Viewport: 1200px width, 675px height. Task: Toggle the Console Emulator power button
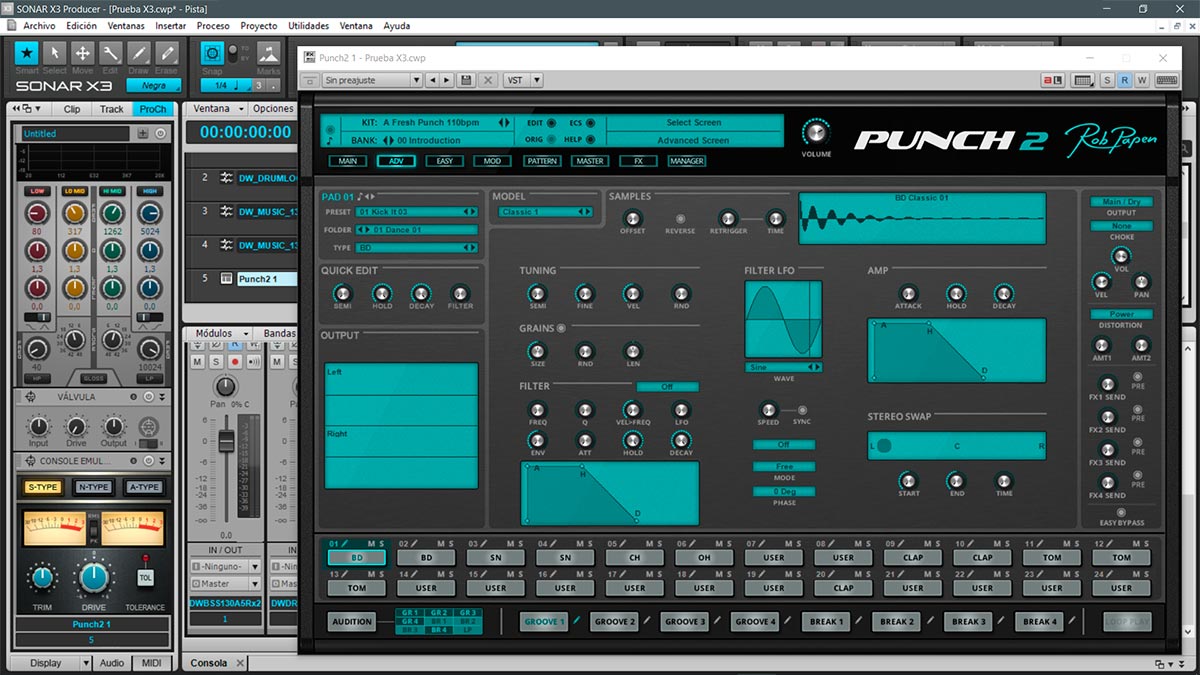click(x=147, y=461)
